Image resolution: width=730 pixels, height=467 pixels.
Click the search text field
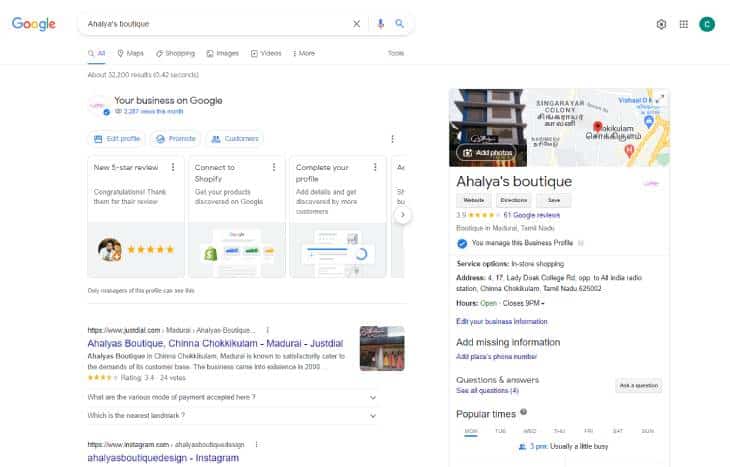214,24
